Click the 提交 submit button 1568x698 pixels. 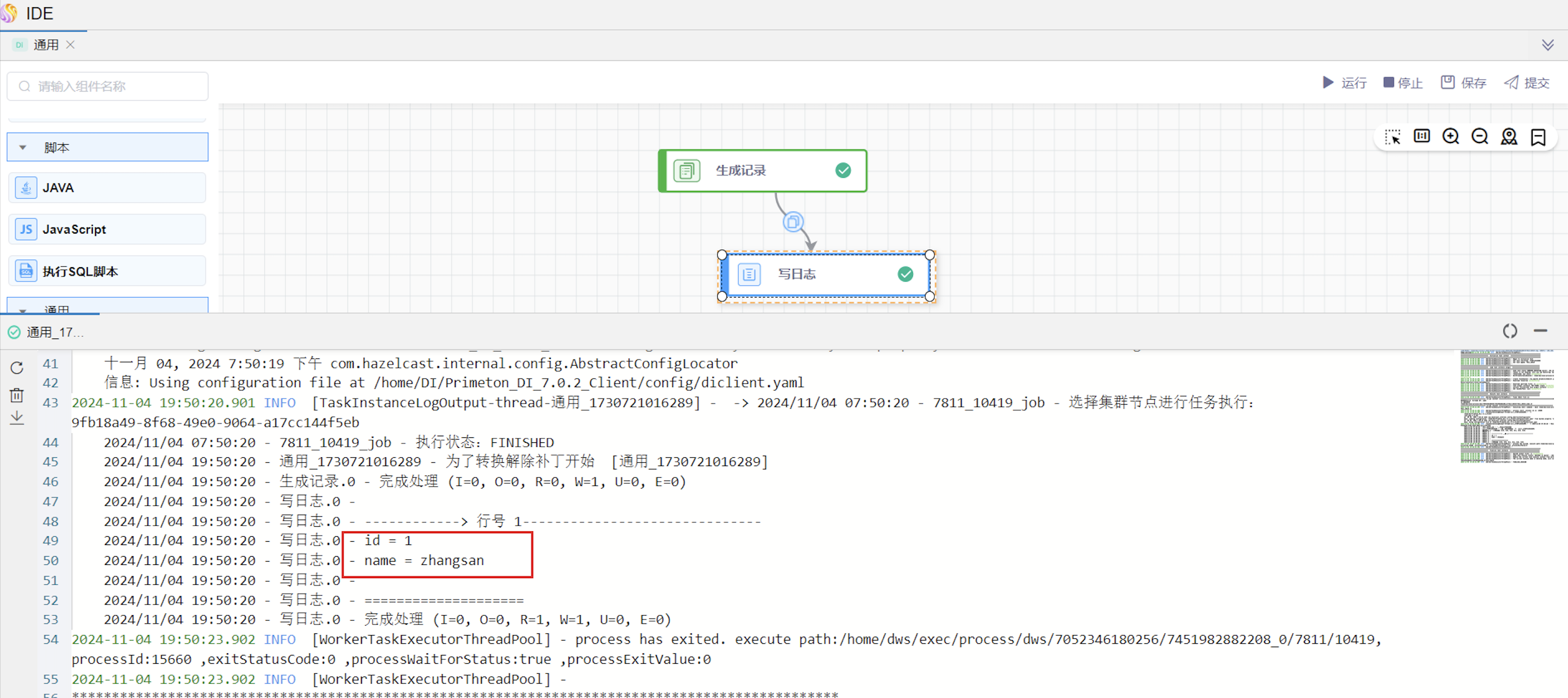[1526, 83]
